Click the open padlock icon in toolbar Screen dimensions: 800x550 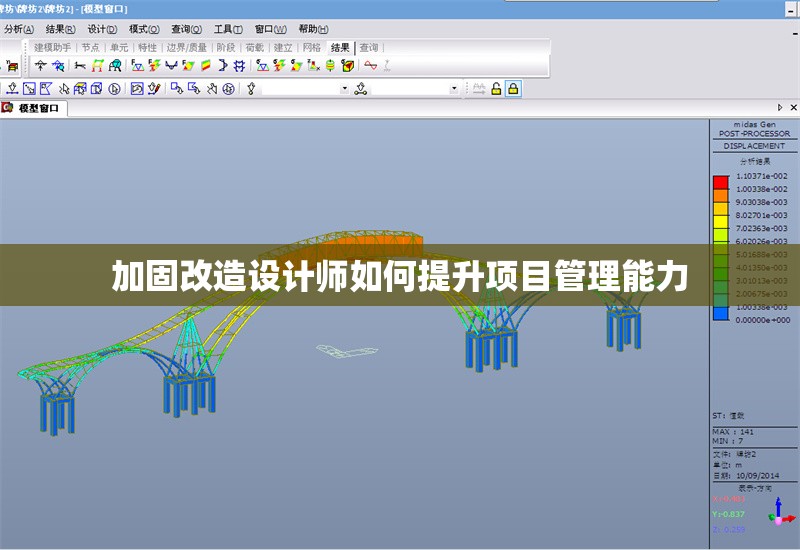[x=495, y=89]
